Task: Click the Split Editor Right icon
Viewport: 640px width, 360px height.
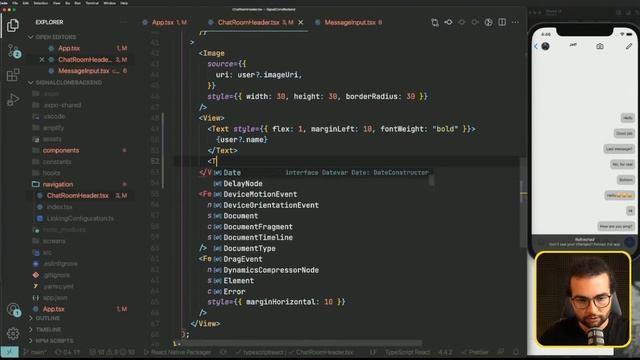Action: (x=502, y=22)
